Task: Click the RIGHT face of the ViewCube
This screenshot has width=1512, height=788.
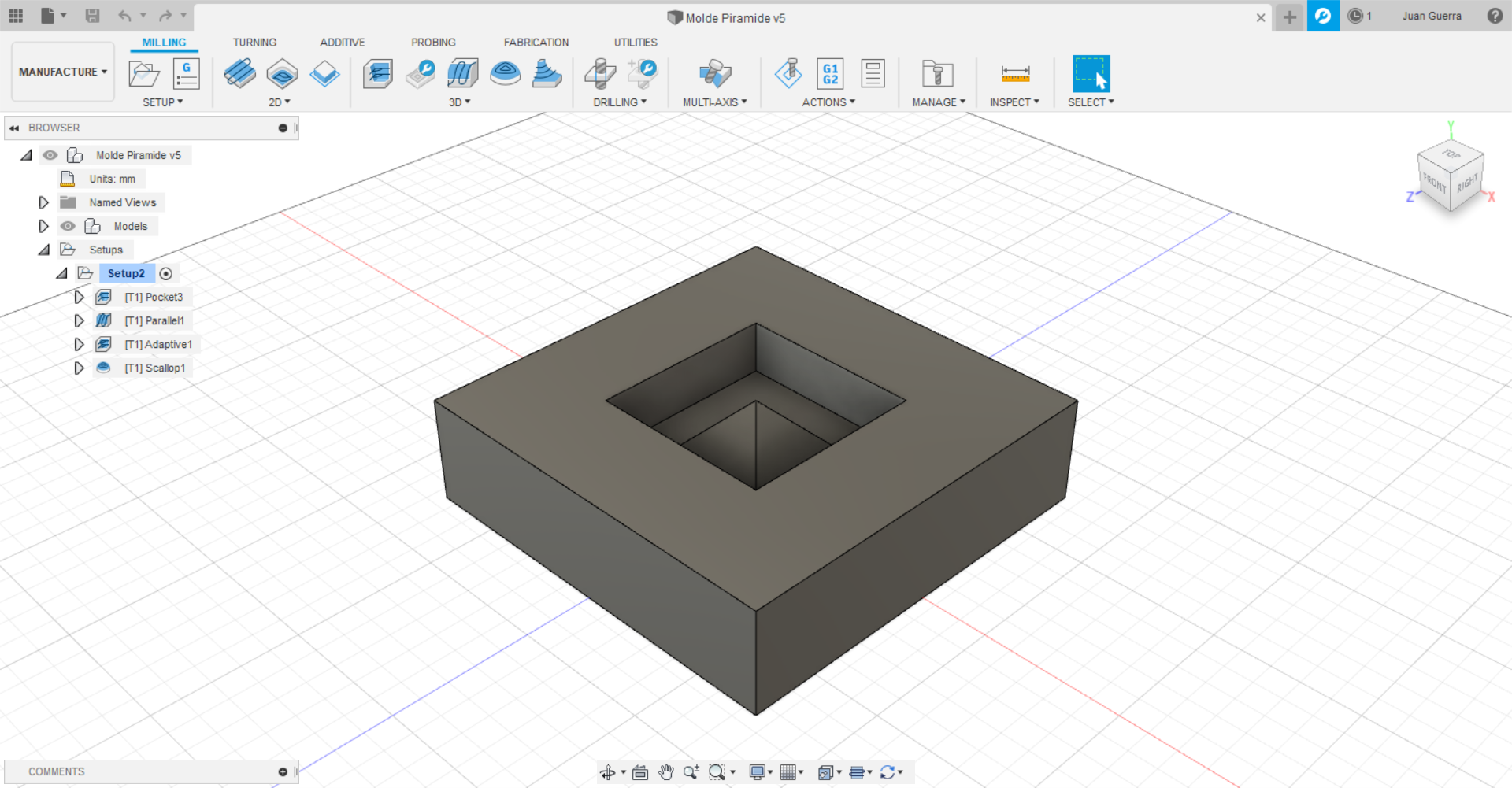Action: (x=1467, y=183)
